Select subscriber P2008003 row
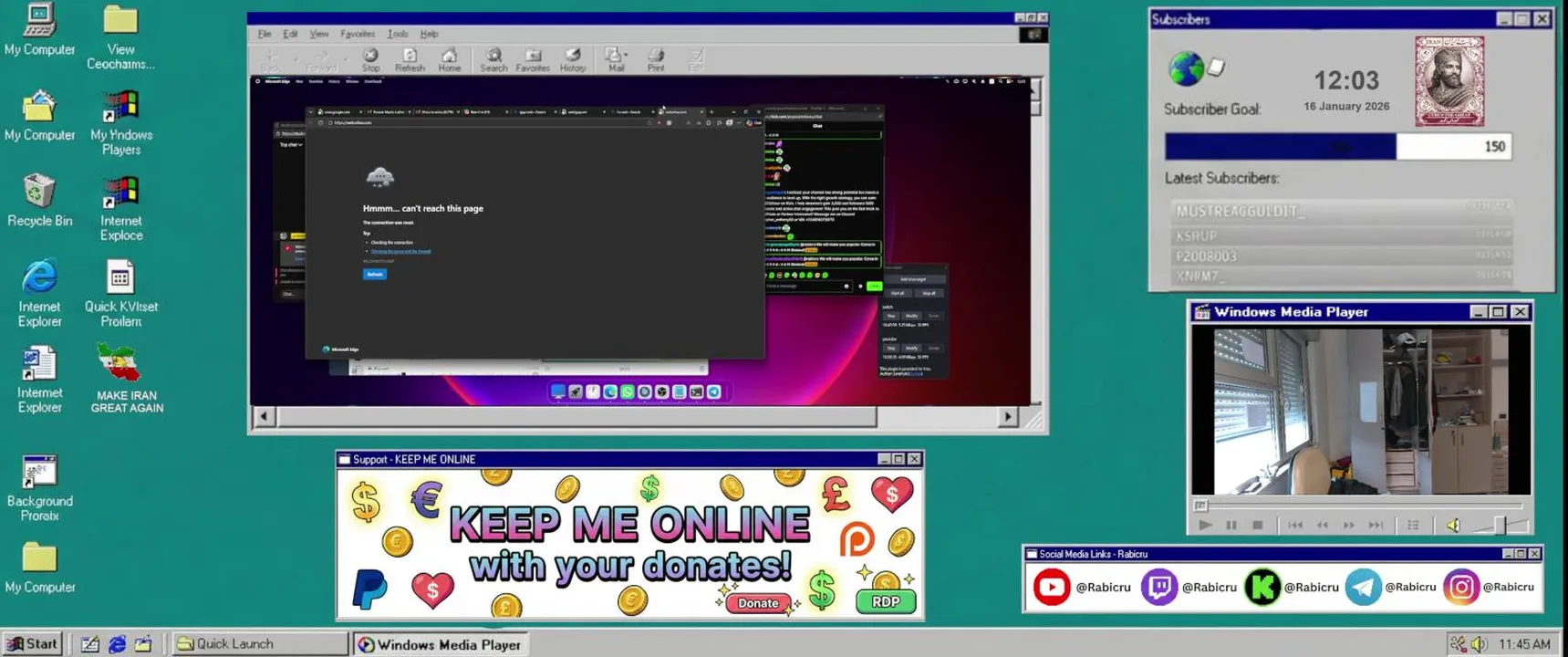The image size is (1568, 657). (x=1342, y=255)
